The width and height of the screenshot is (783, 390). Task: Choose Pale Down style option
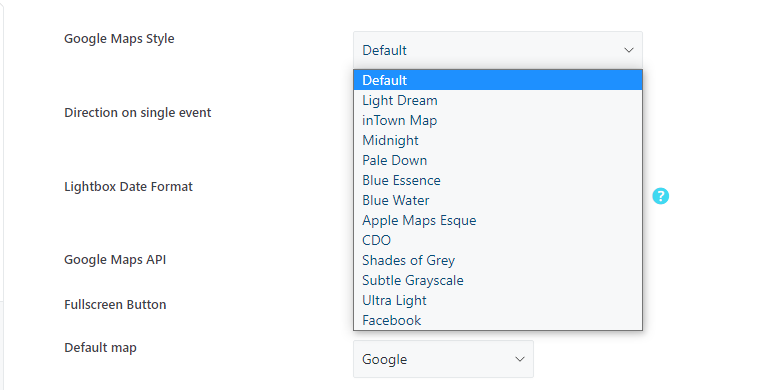pos(498,160)
